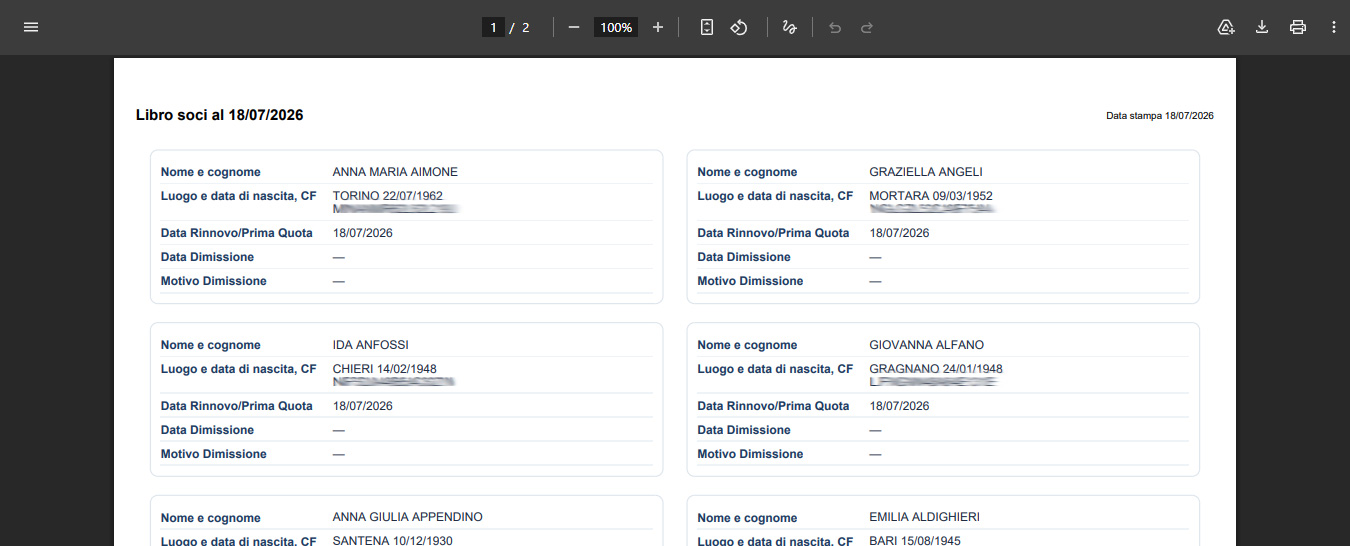Click the title 'Libro soci al 18/07/2026'
Image resolution: width=1350 pixels, height=546 pixels.
tap(220, 115)
